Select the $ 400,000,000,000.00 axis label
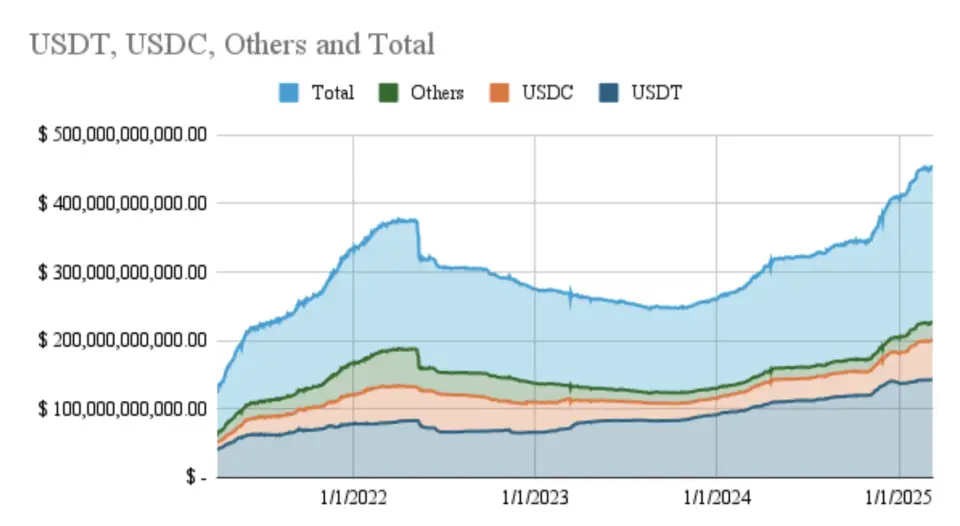The height and width of the screenshot is (526, 960). (121, 204)
